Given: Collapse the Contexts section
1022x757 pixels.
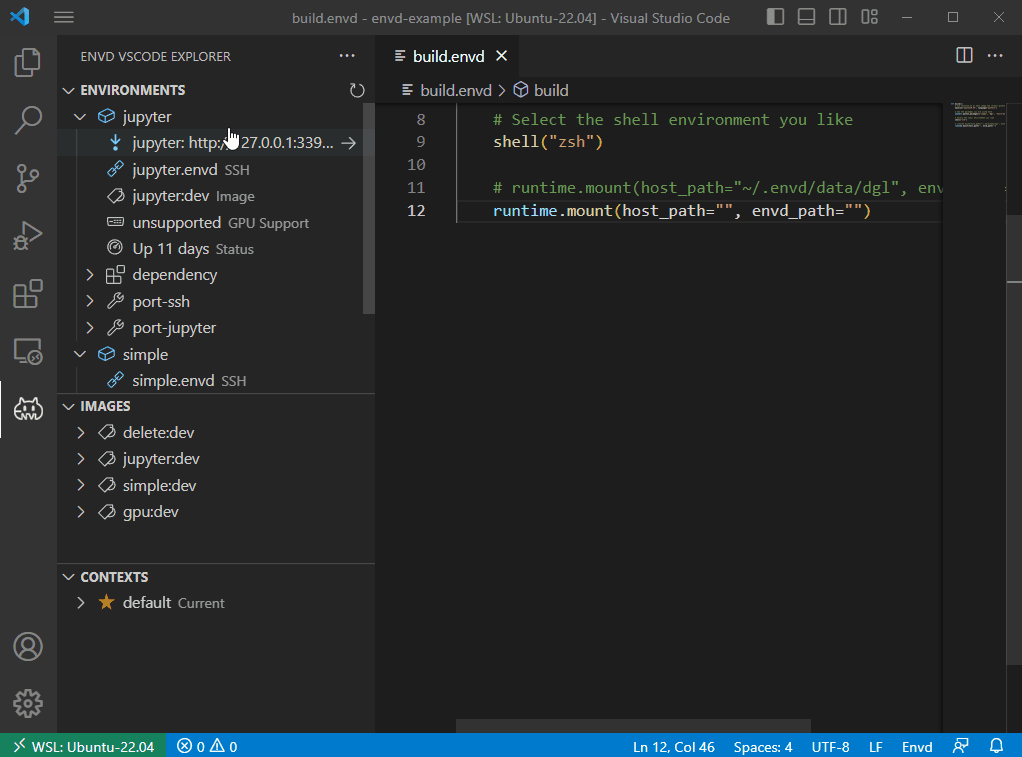Looking at the screenshot, I should (x=68, y=577).
